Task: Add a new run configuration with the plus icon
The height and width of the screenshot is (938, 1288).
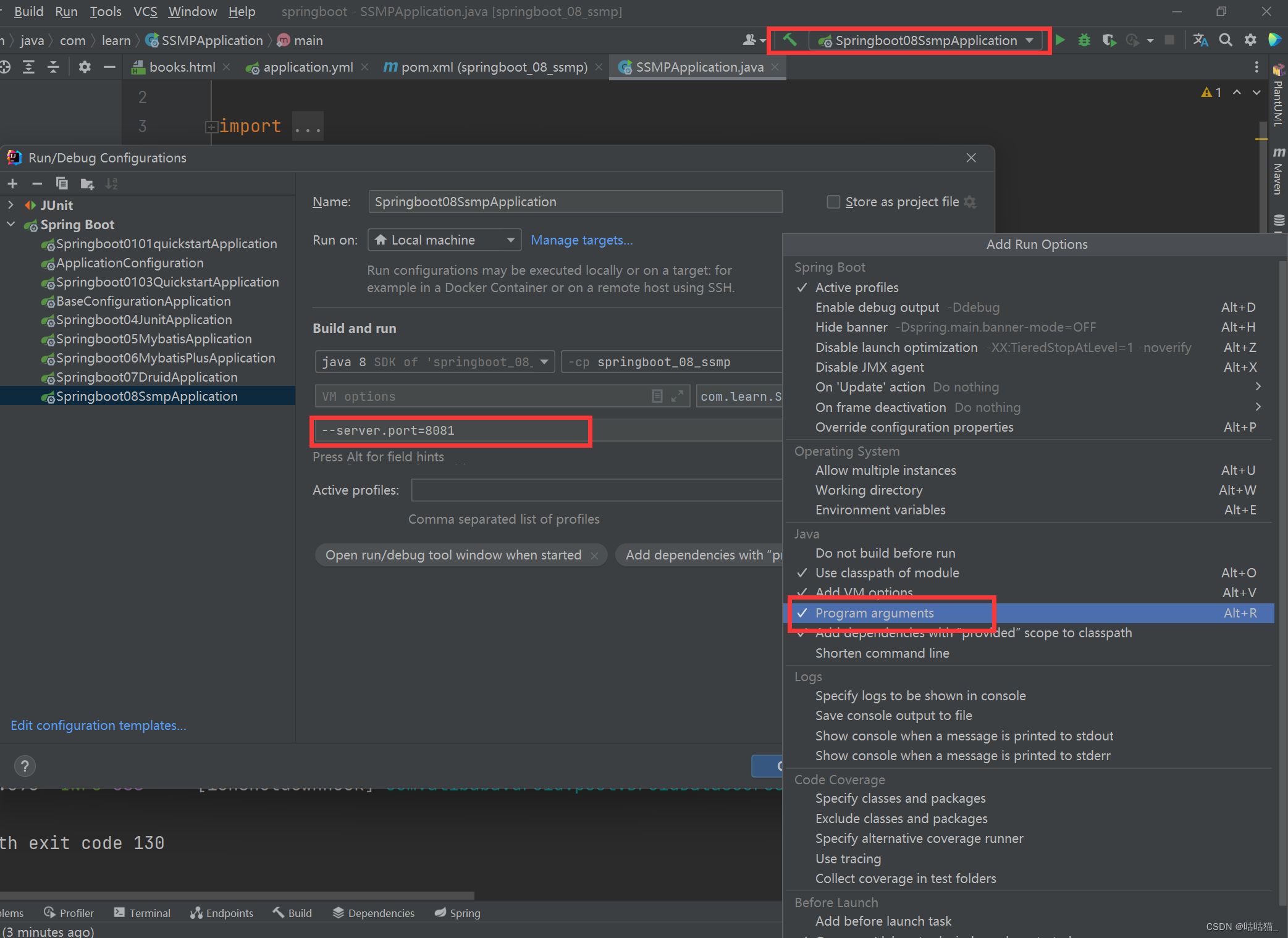Action: click(12, 183)
